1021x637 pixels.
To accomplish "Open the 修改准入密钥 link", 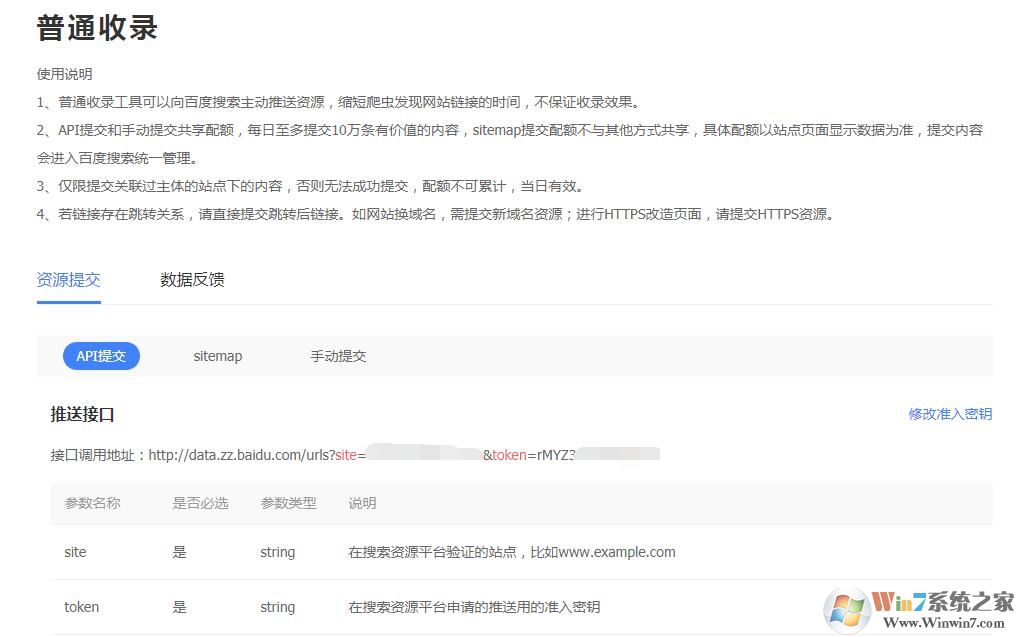I will point(948,413).
